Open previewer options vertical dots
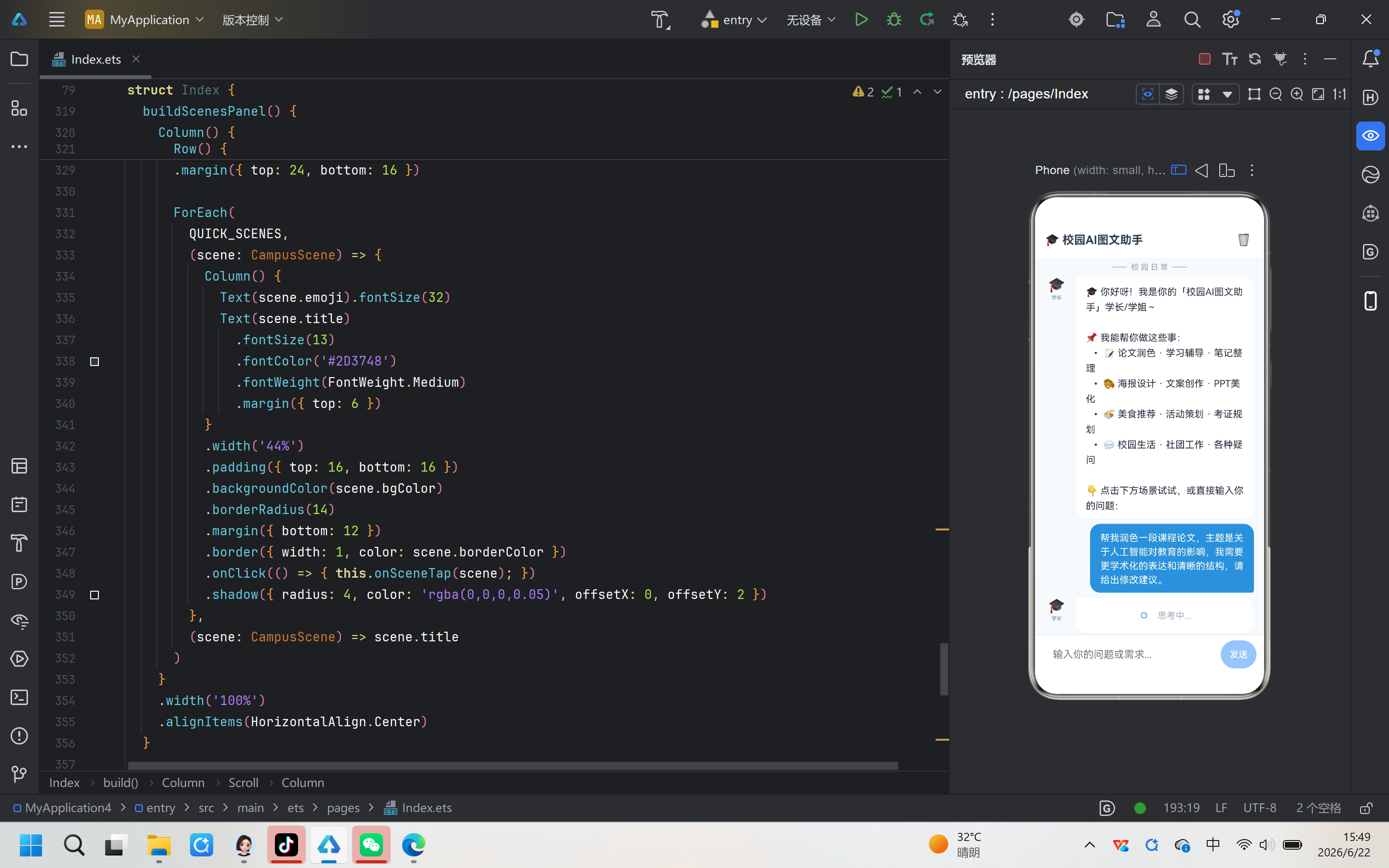Viewport: 1389px width, 868px height. (x=1305, y=59)
